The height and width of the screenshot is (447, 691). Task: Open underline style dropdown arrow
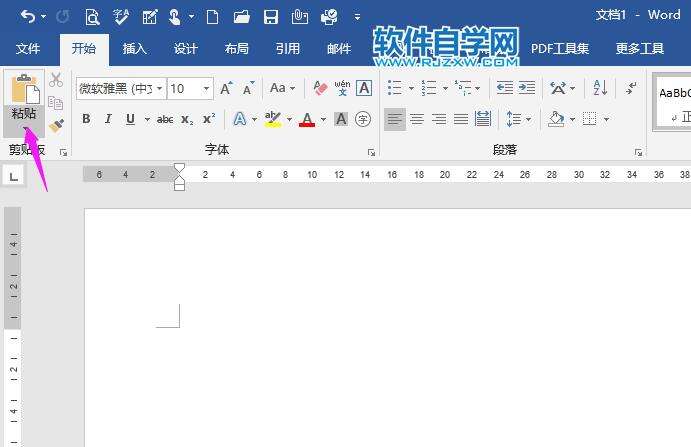(147, 119)
